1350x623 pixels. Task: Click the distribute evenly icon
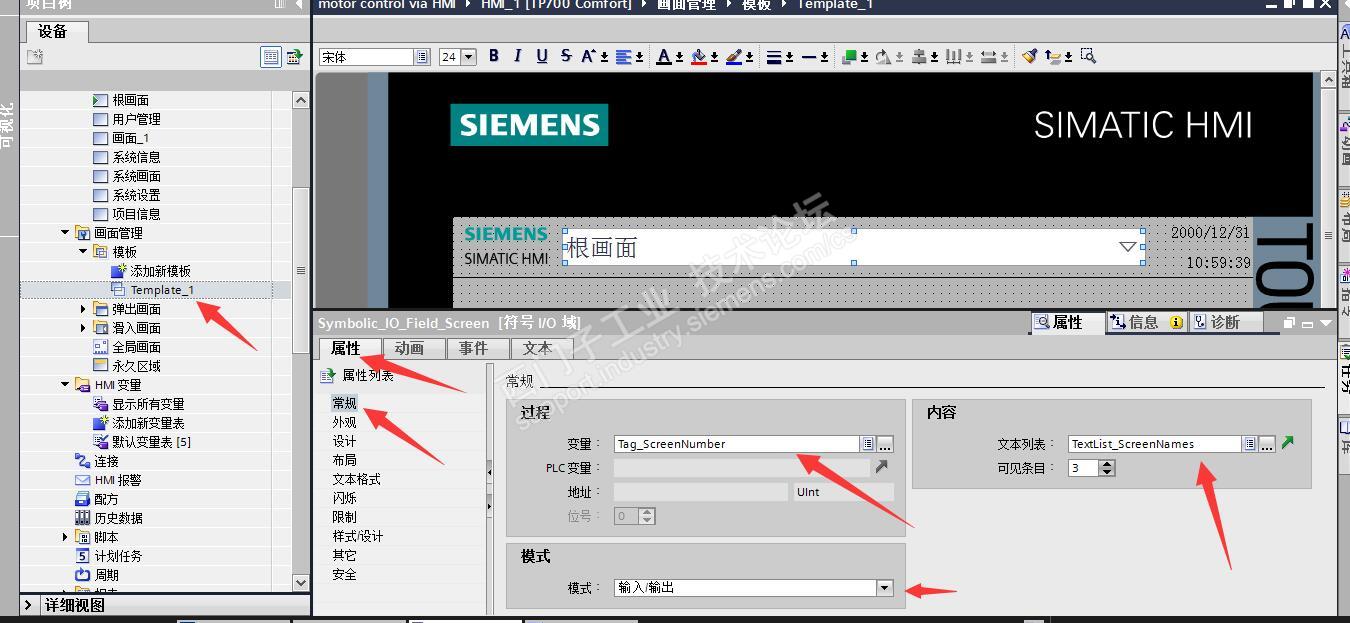point(953,56)
